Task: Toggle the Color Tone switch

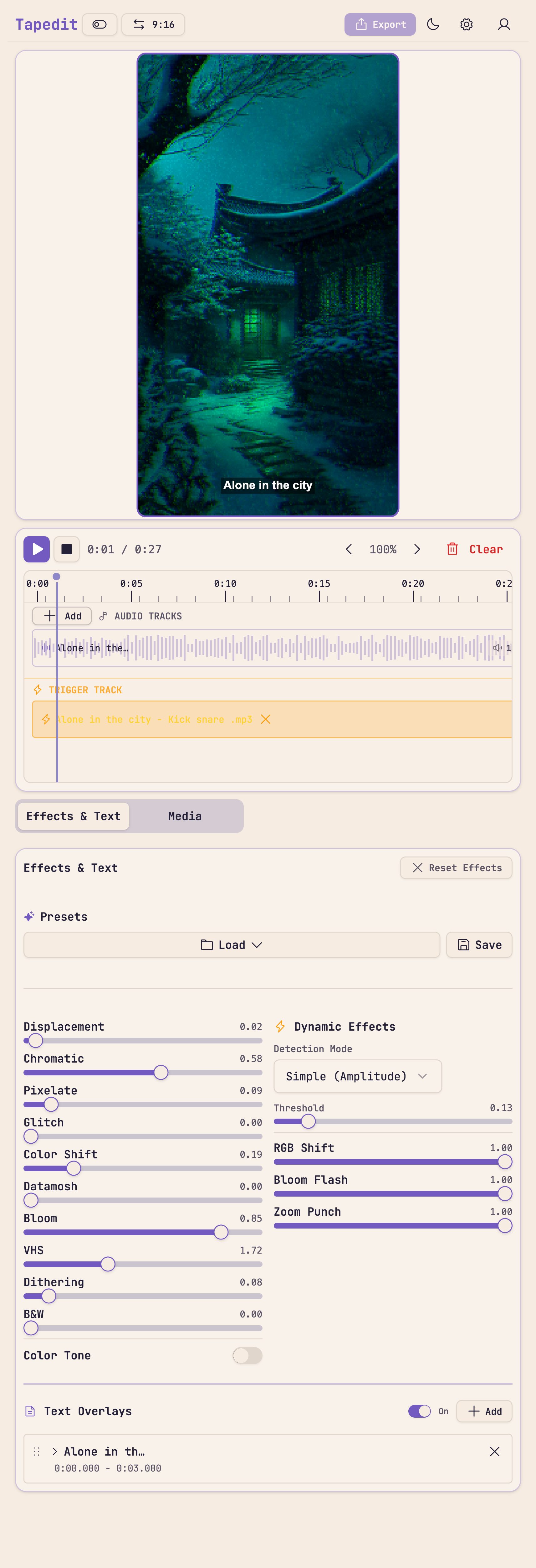Action: pos(247,1356)
